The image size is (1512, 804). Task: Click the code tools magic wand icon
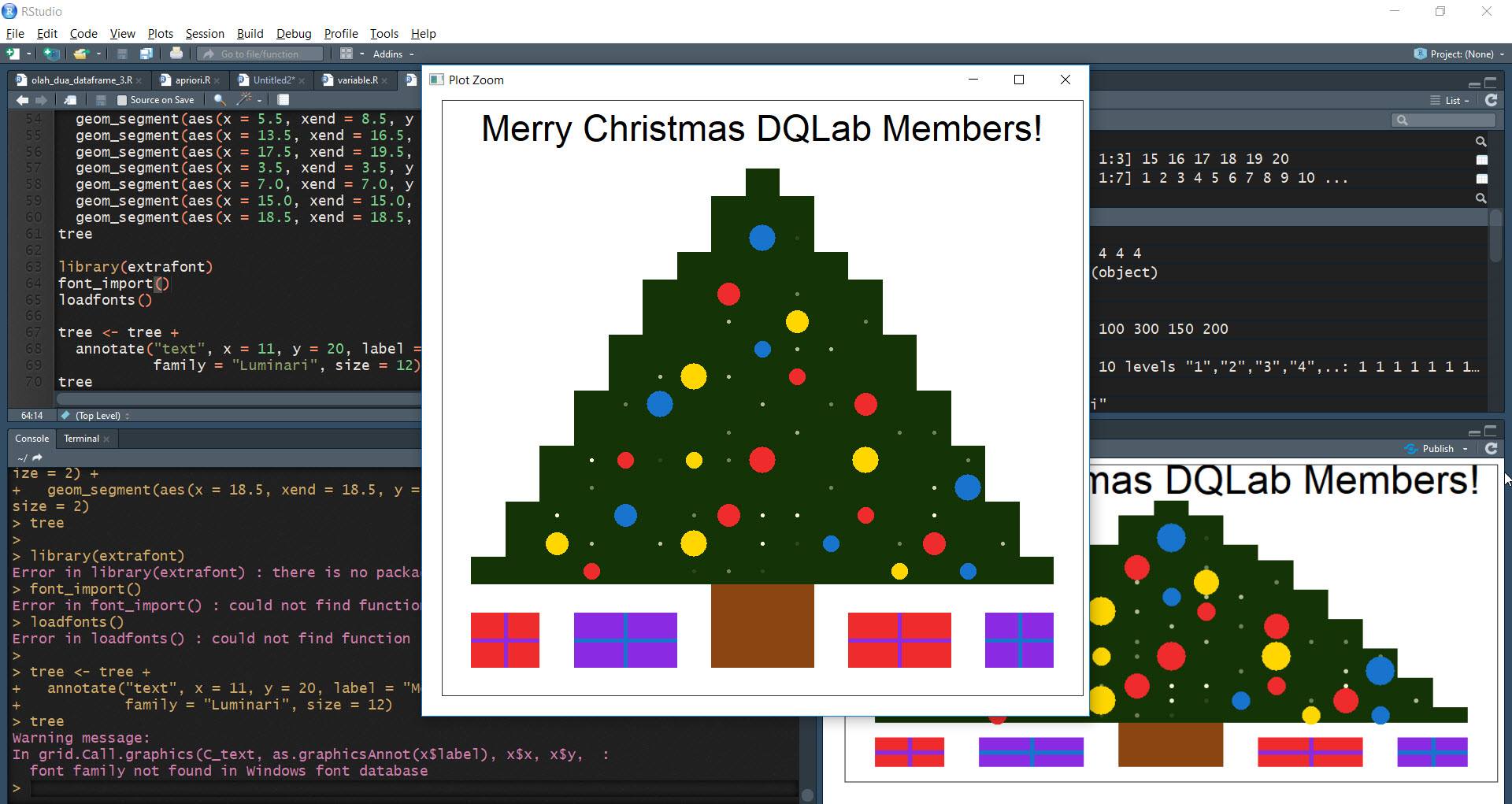pos(245,100)
